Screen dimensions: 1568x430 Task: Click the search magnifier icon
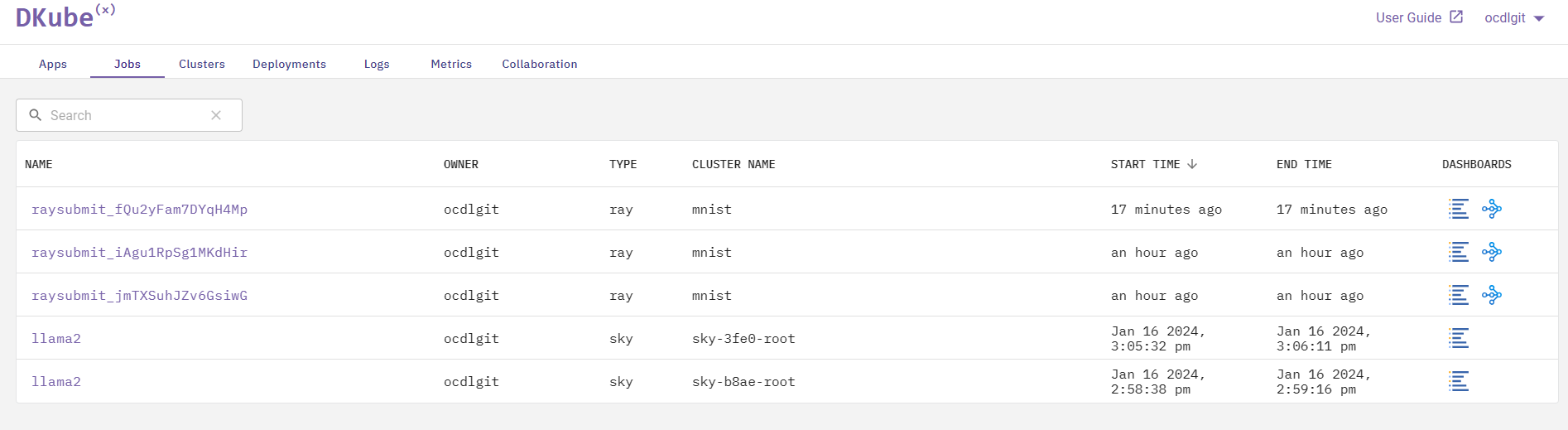36,115
